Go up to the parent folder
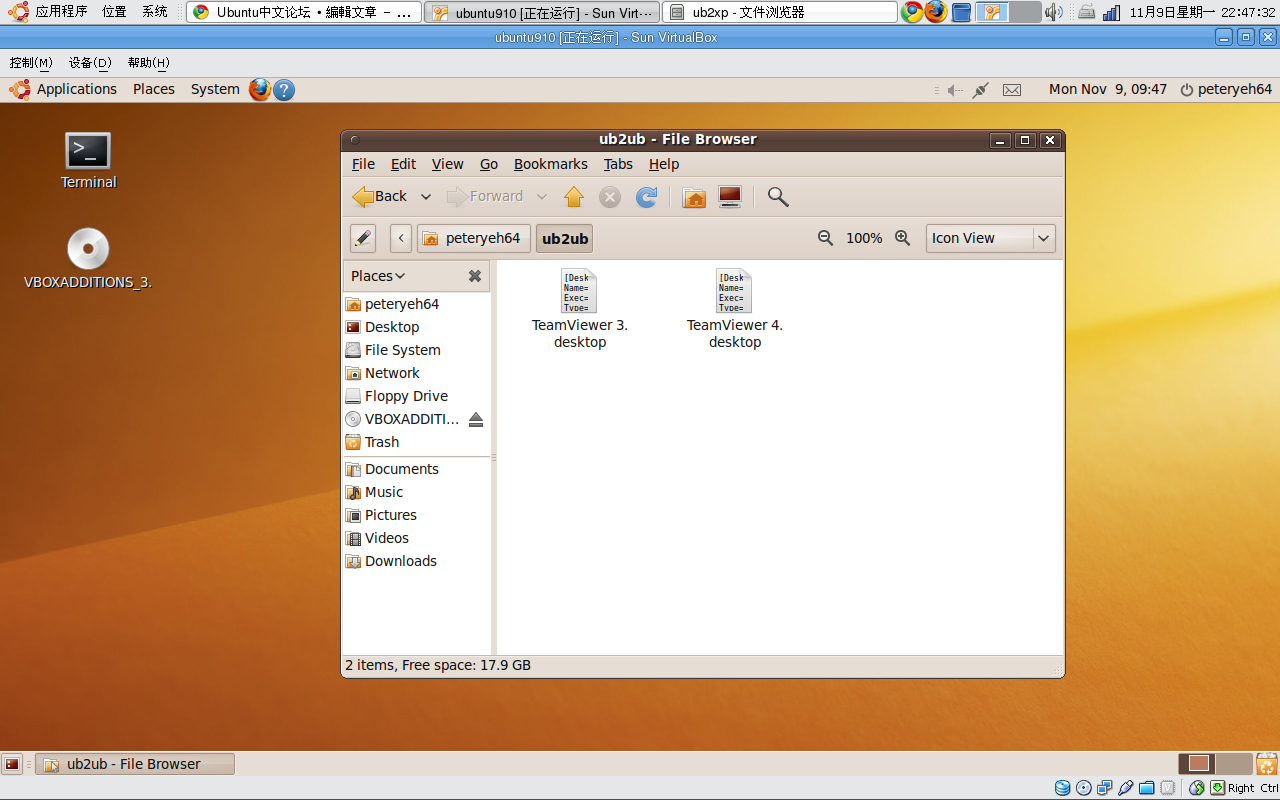Viewport: 1280px width, 800px height. pyautogui.click(x=574, y=197)
